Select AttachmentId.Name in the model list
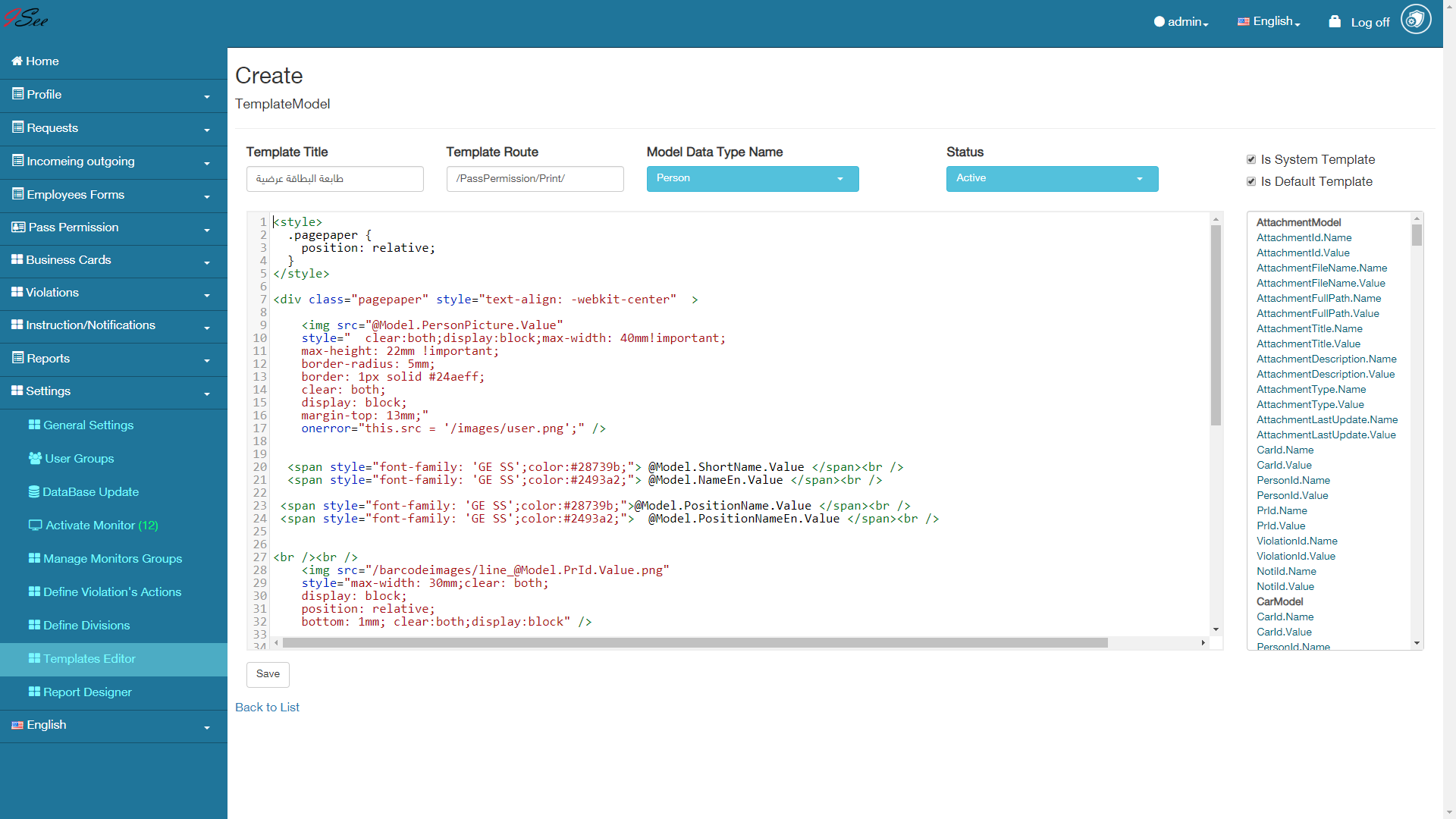The height and width of the screenshot is (819, 1456). (x=1304, y=237)
